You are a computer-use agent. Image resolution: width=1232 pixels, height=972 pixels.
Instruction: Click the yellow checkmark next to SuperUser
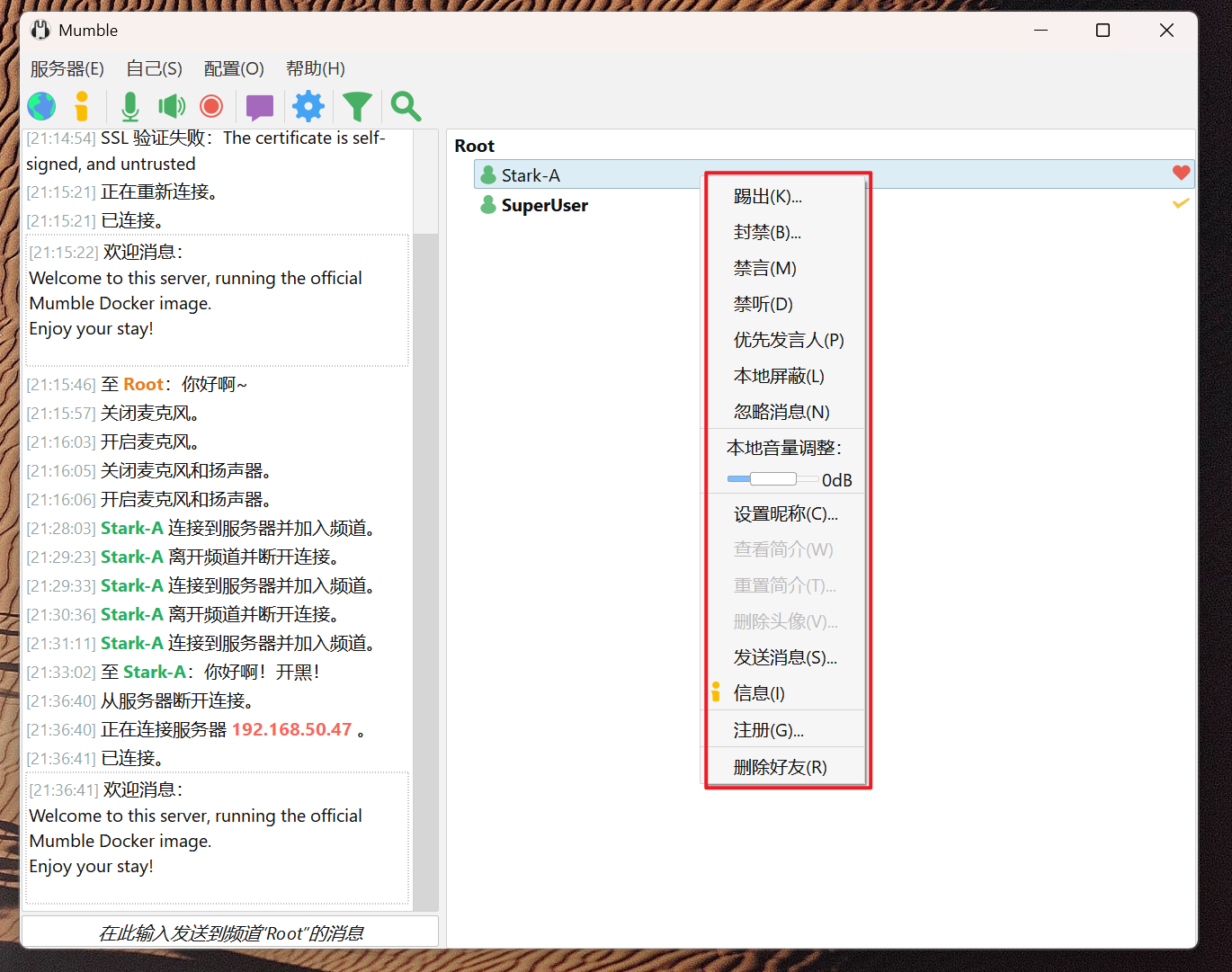(1181, 203)
